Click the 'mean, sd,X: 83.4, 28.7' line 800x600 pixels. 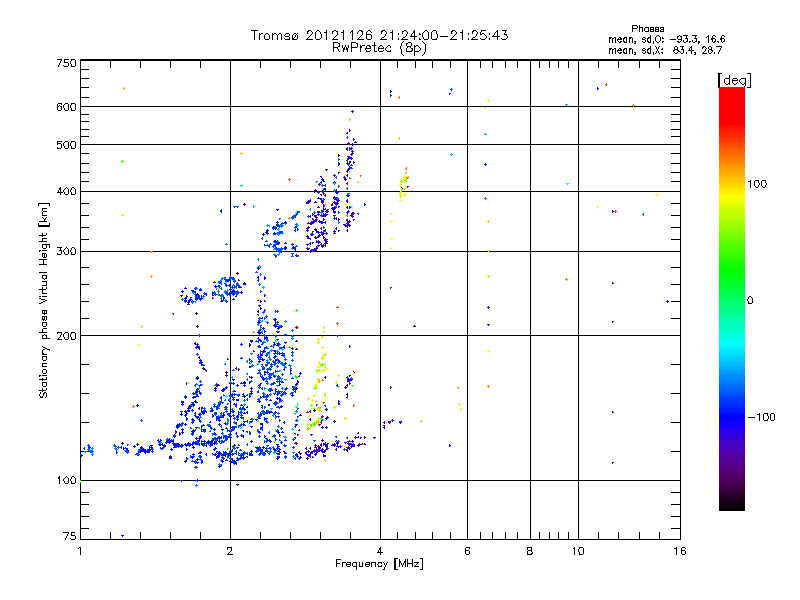[x=665, y=50]
